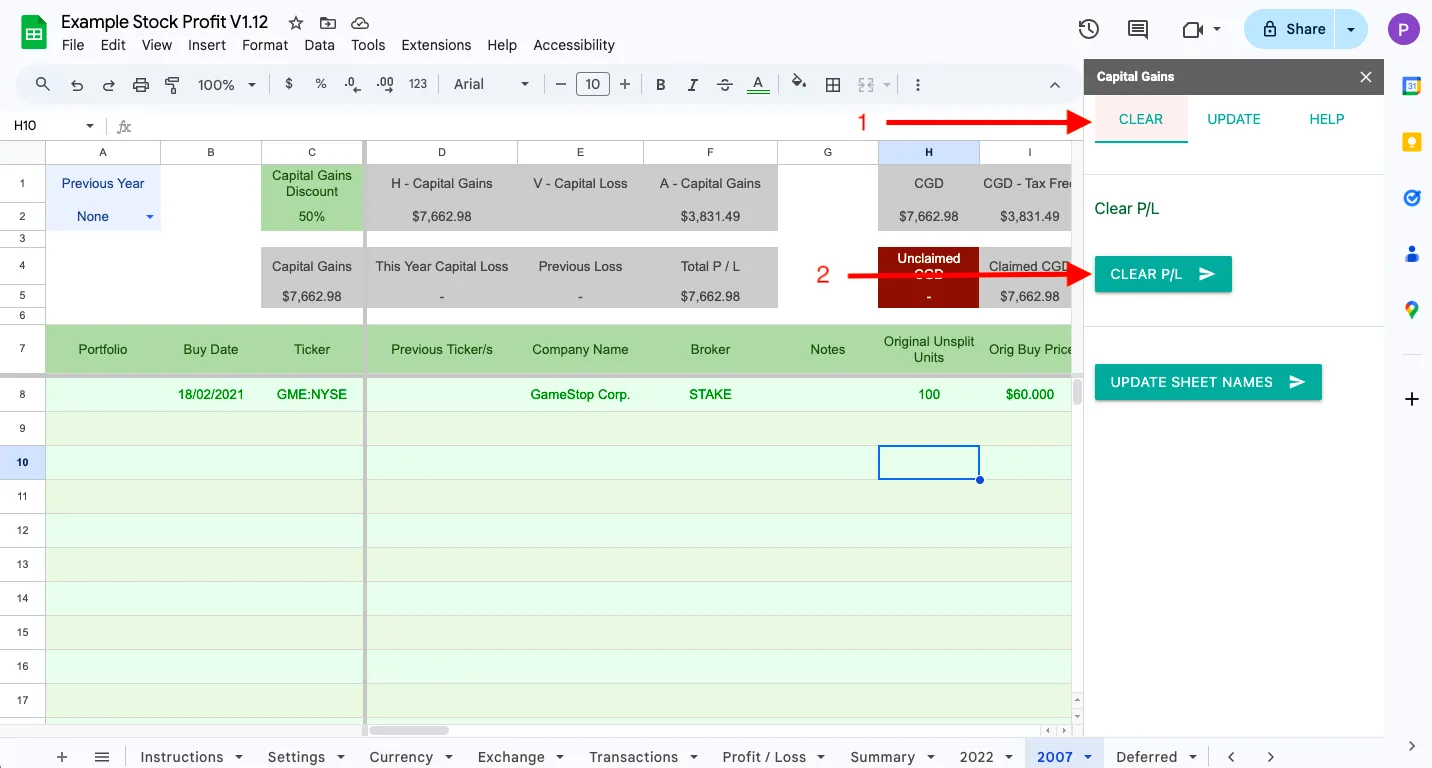
Task: Star this spreadsheet document
Action: (x=296, y=23)
